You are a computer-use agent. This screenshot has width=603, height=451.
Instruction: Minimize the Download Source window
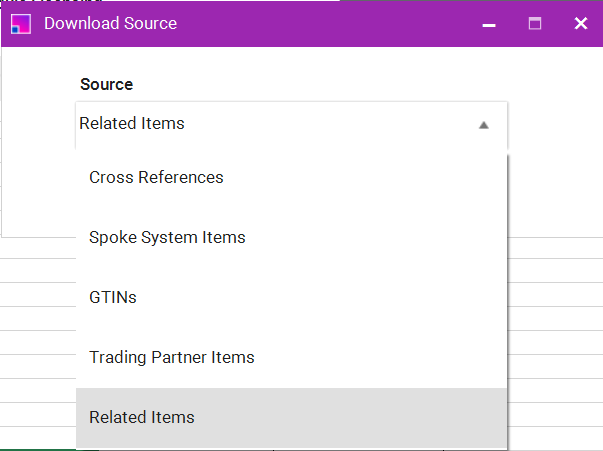click(489, 24)
